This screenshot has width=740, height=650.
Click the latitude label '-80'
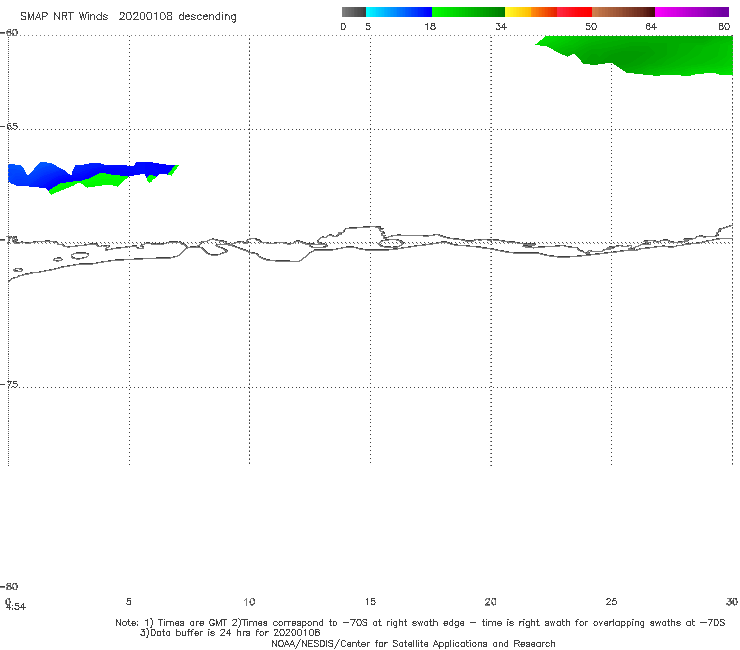click(9, 587)
